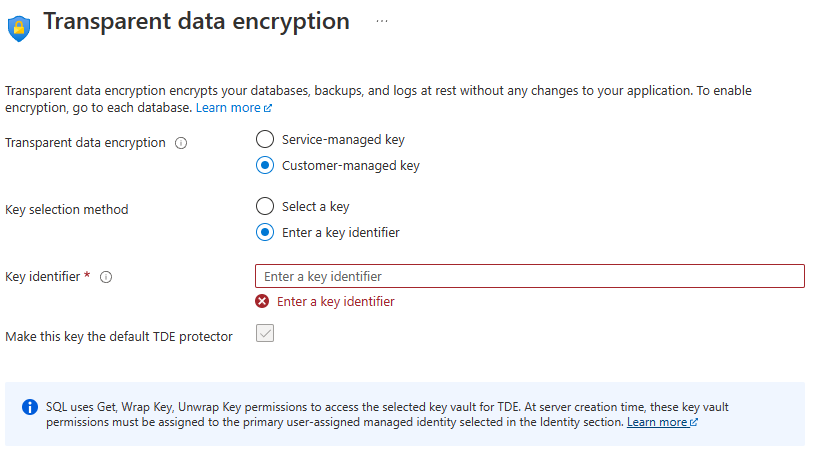820x461 pixels.
Task: Open Learn more link in the permissions banner
Action: [656, 423]
